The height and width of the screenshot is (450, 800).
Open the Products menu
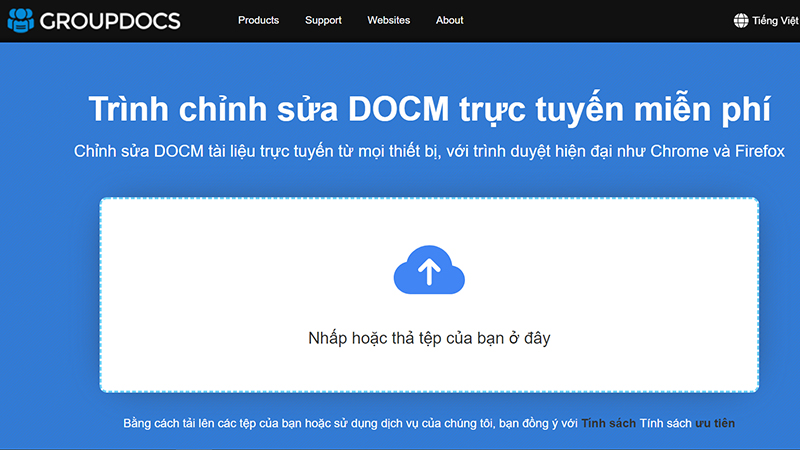[258, 20]
